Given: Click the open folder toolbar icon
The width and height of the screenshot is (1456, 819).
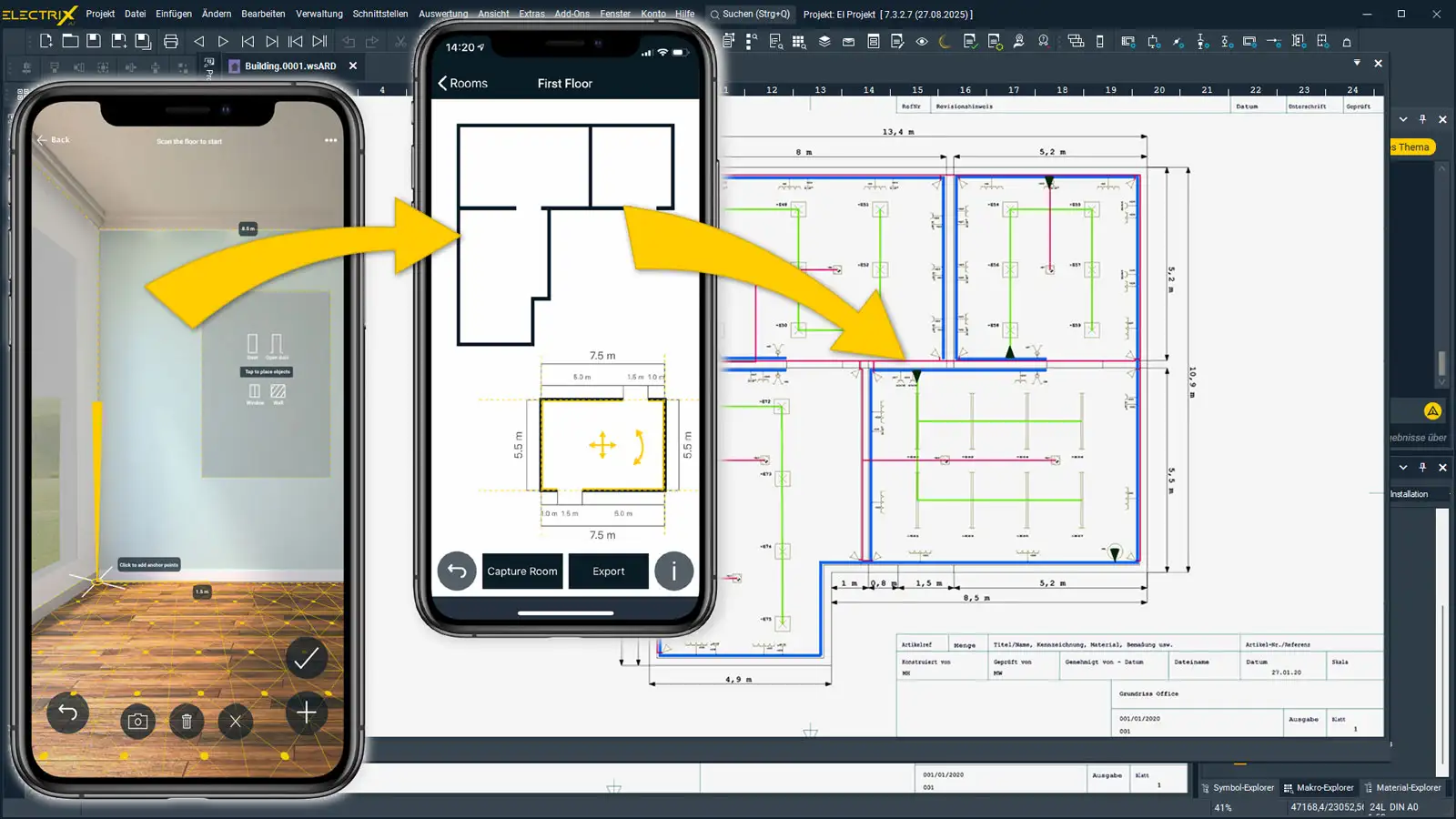Looking at the screenshot, I should tap(70, 41).
